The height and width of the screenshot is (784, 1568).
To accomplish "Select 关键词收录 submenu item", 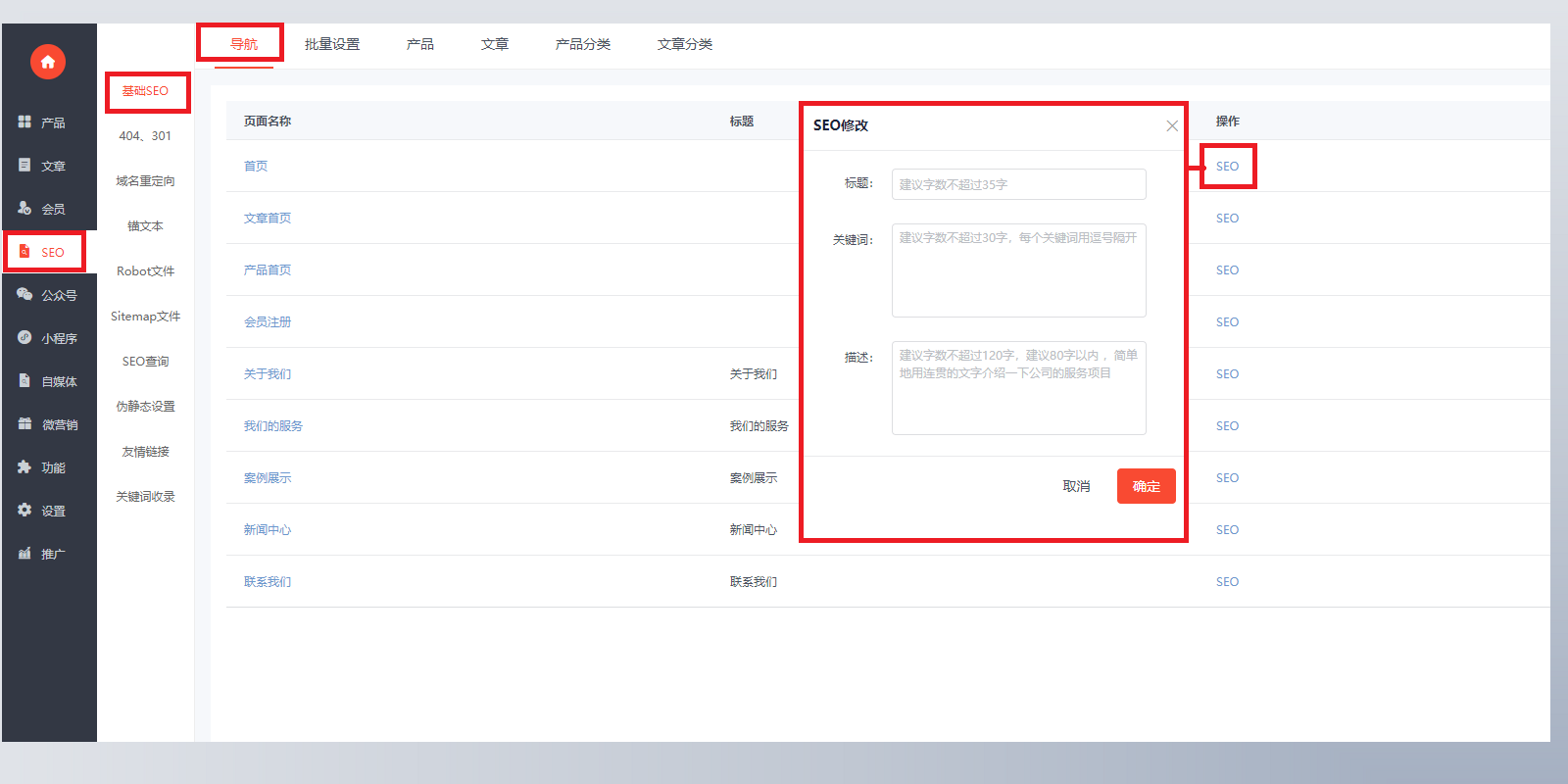I will [145, 497].
